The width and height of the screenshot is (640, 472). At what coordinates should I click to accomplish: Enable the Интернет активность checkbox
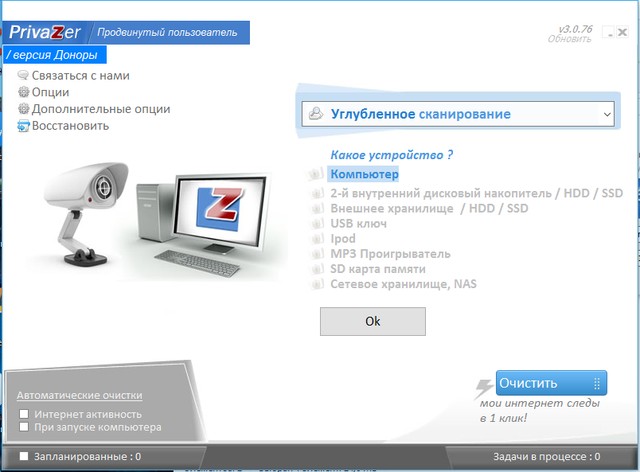pos(25,413)
